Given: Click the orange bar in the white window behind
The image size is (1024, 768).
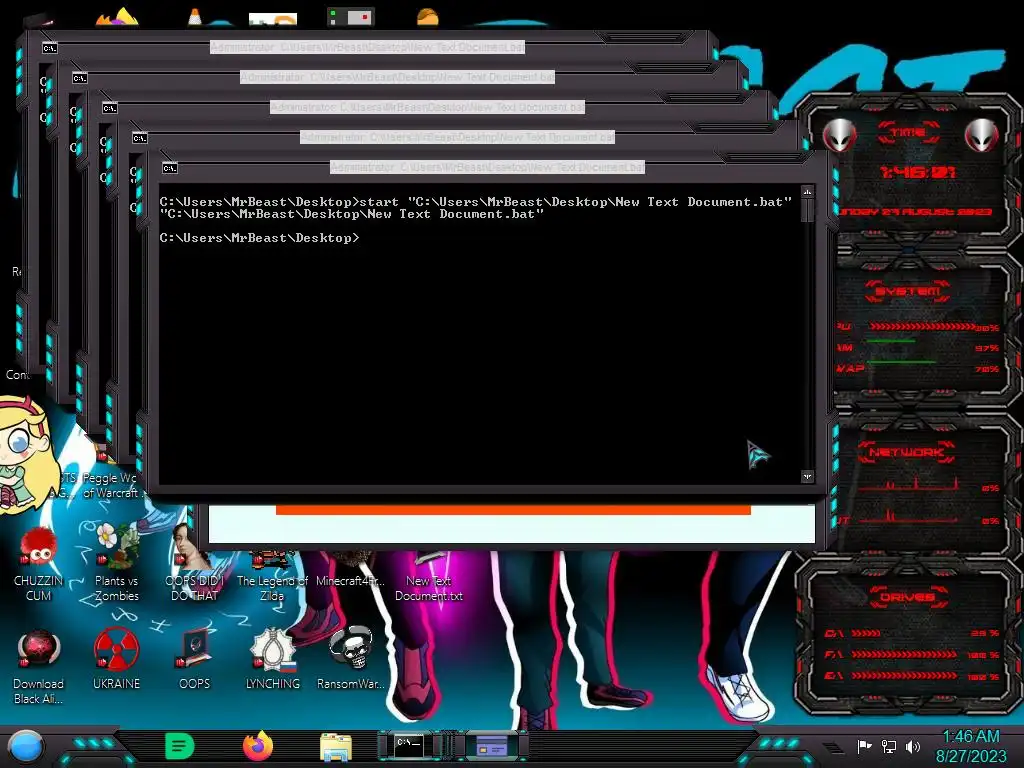Looking at the screenshot, I should (x=513, y=510).
